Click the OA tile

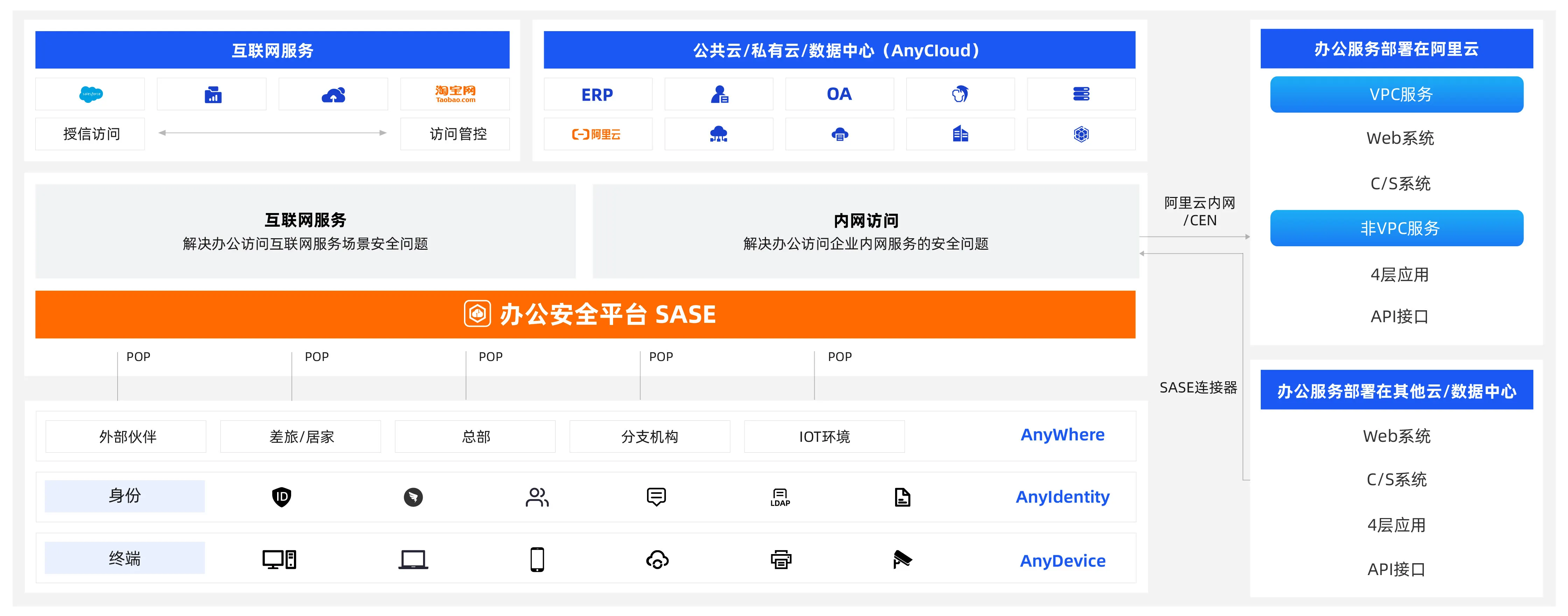[x=839, y=94]
